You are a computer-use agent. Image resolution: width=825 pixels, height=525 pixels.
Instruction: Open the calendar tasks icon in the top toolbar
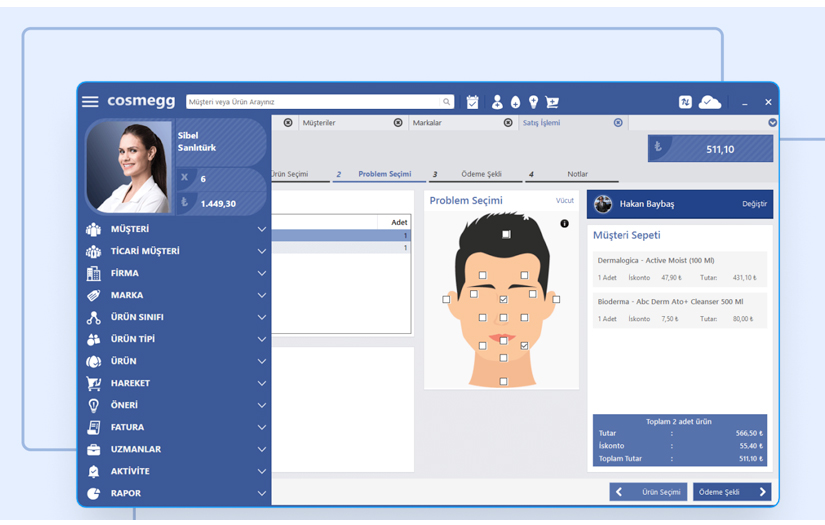pyautogui.click(x=472, y=102)
